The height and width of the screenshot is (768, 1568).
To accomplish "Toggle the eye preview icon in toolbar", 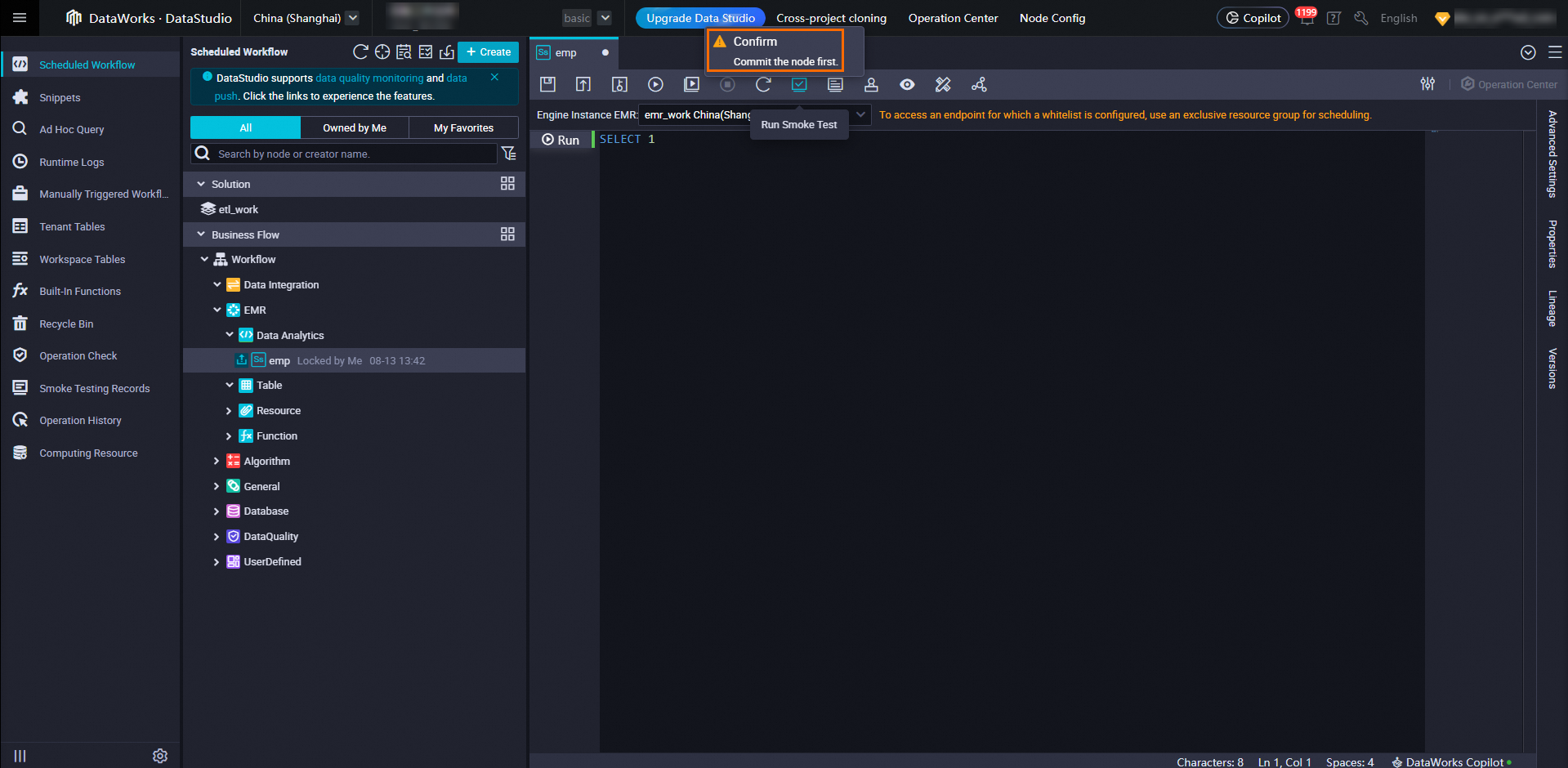I will [907, 84].
